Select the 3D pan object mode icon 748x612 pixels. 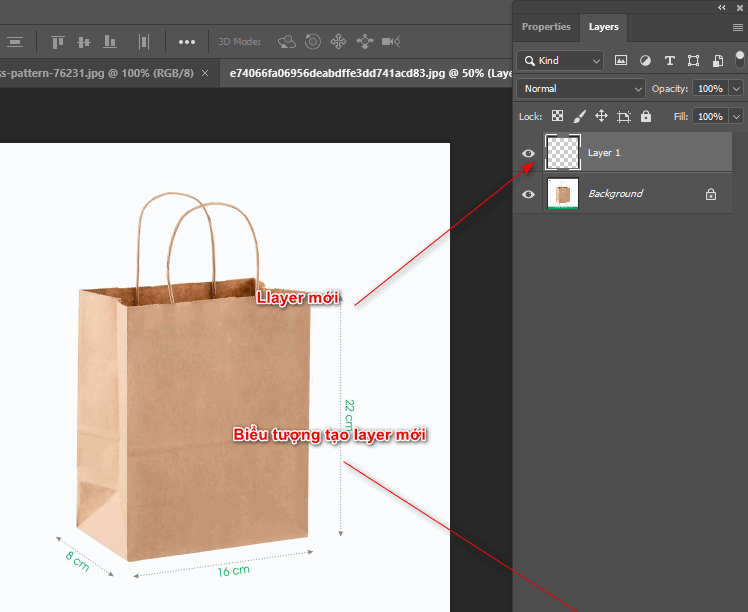click(x=338, y=41)
